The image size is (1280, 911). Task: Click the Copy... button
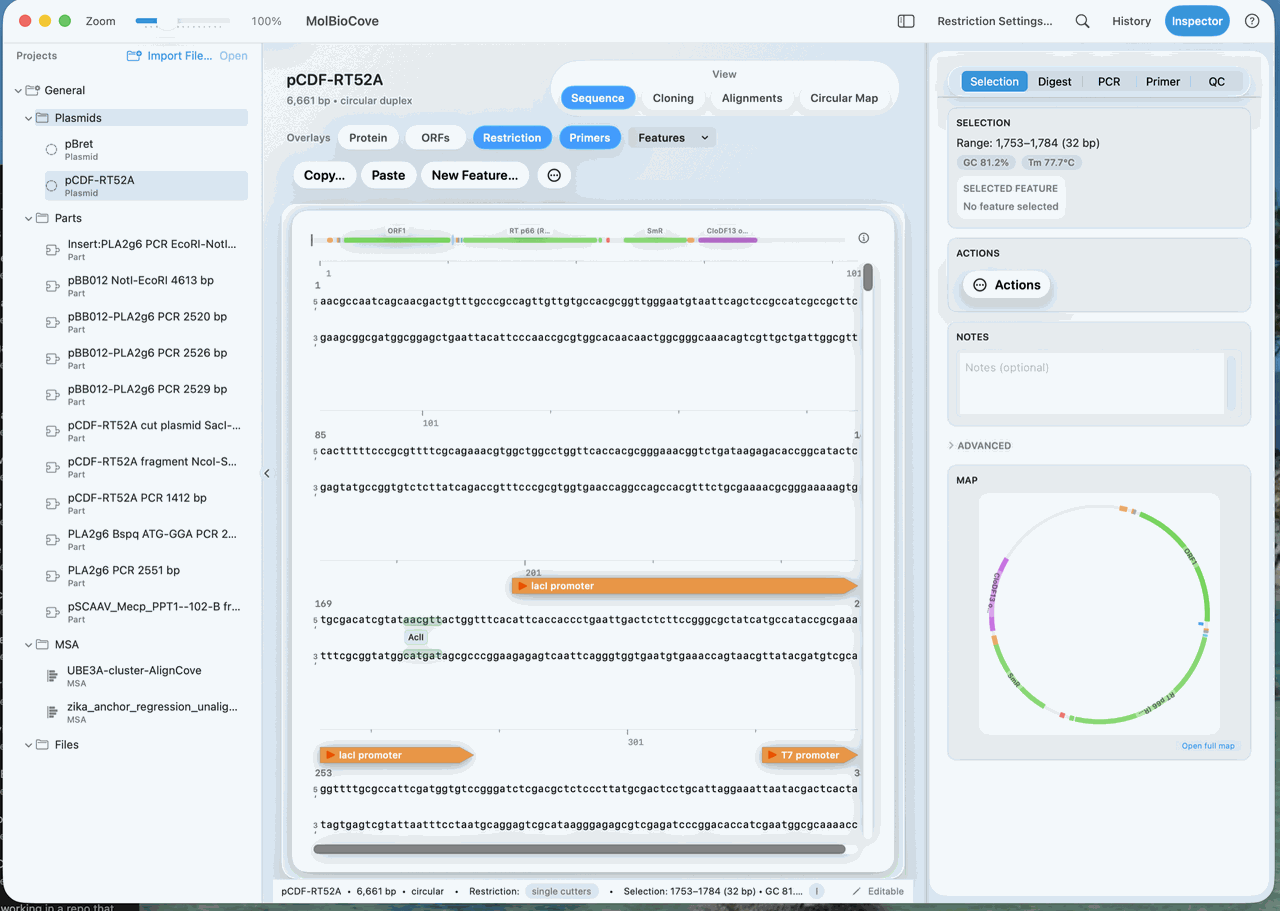324,175
